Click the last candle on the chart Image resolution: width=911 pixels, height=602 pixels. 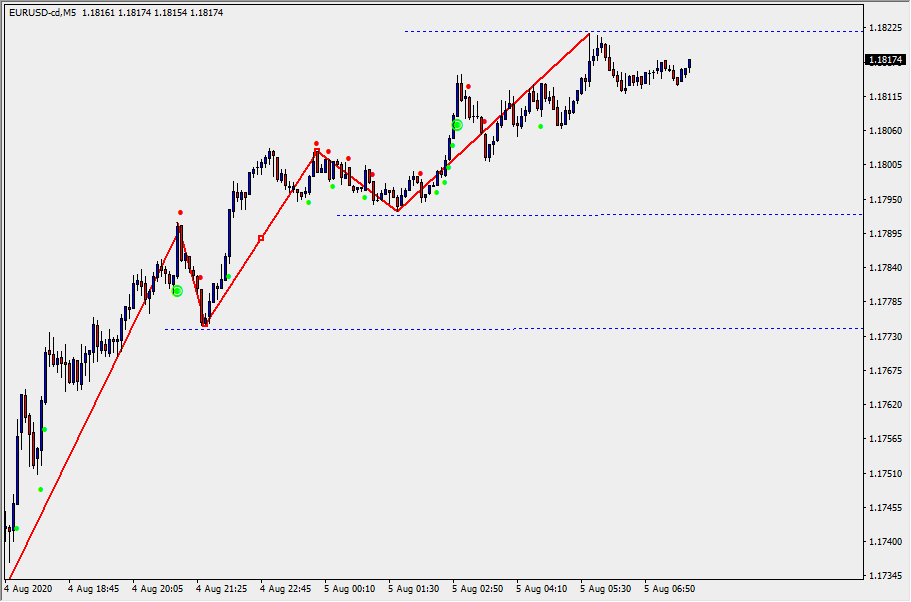690,64
